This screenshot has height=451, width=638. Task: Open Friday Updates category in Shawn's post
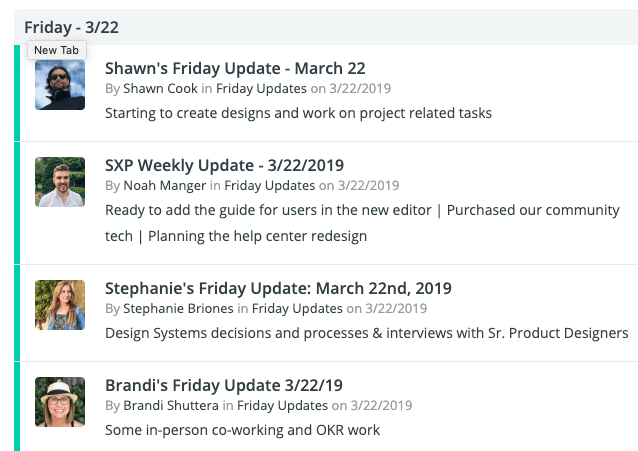point(261,88)
